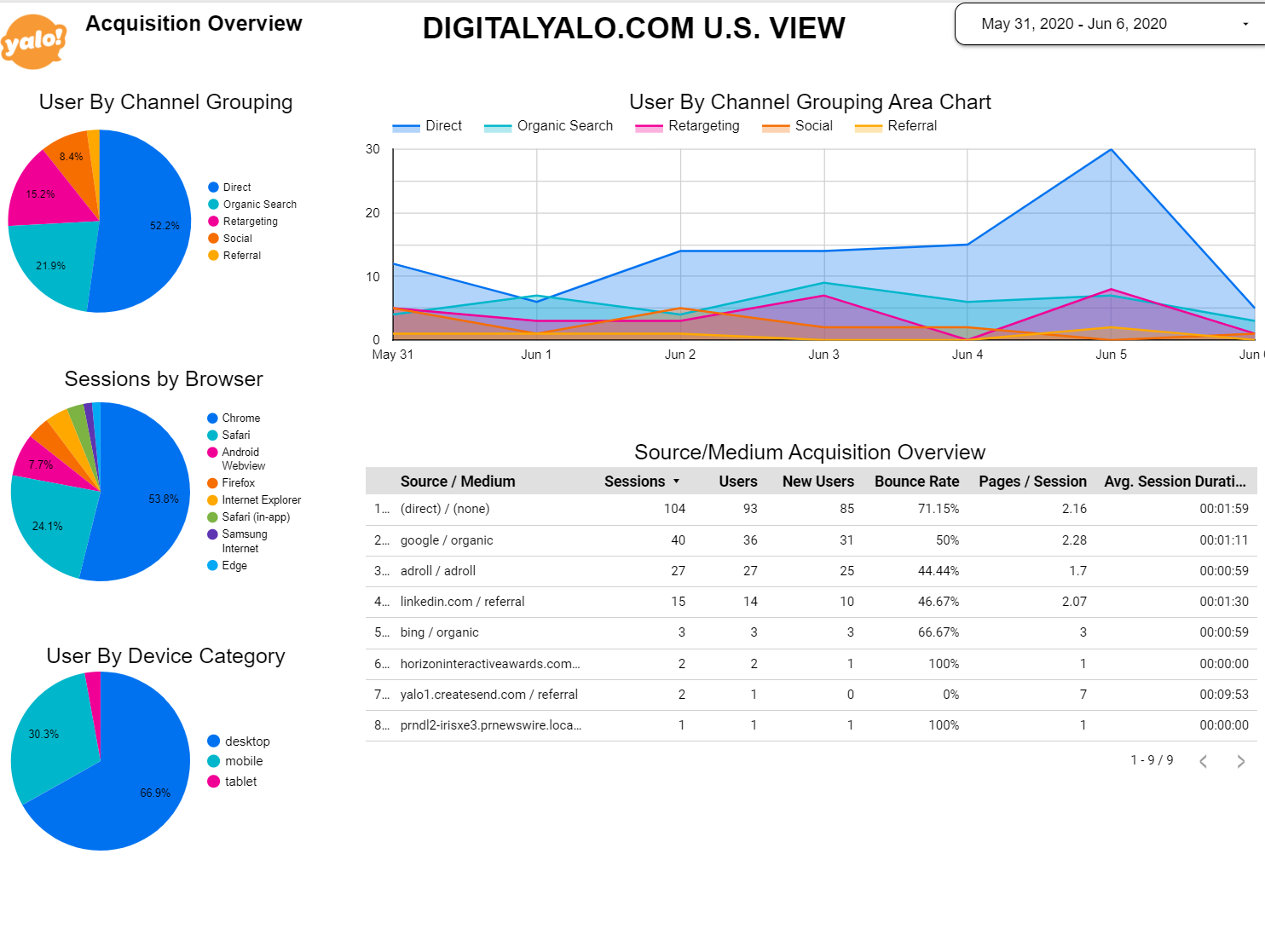The image size is (1265, 952).
Task: Select the google / organic row
Action: 811,540
